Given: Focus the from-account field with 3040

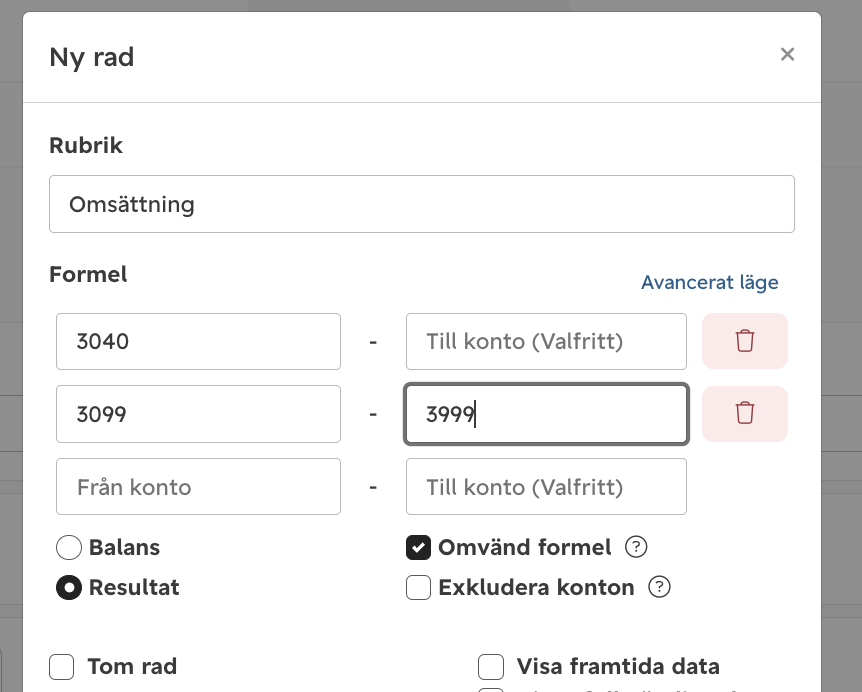Looking at the screenshot, I should tap(198, 341).
